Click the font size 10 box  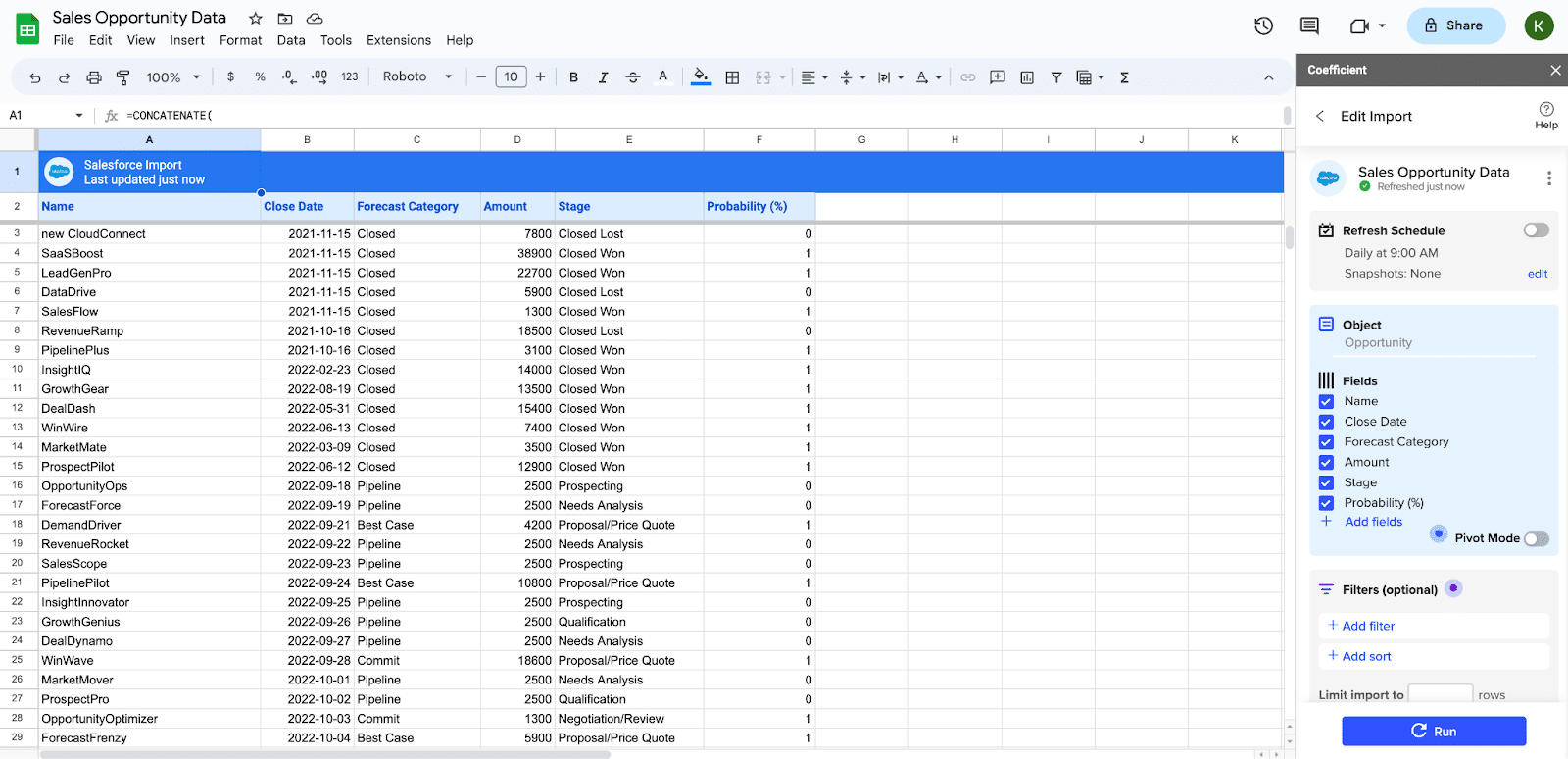(511, 76)
